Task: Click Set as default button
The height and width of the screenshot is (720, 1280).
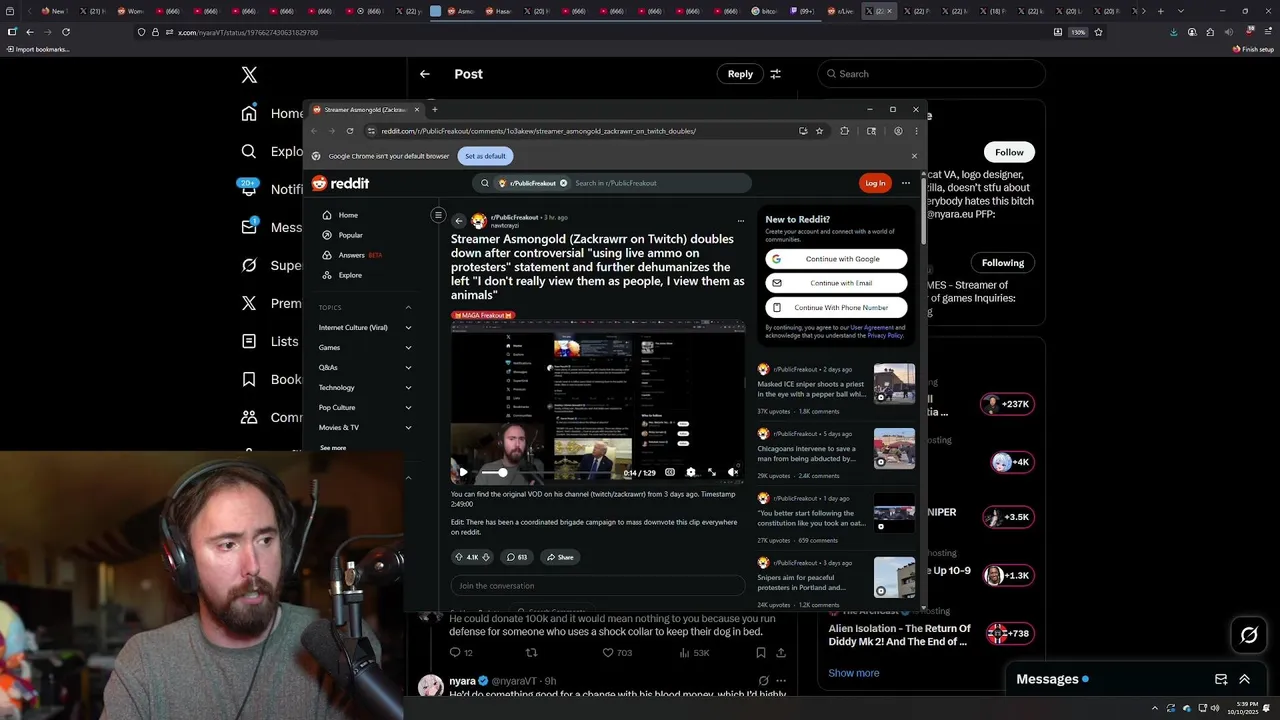Action: click(485, 156)
